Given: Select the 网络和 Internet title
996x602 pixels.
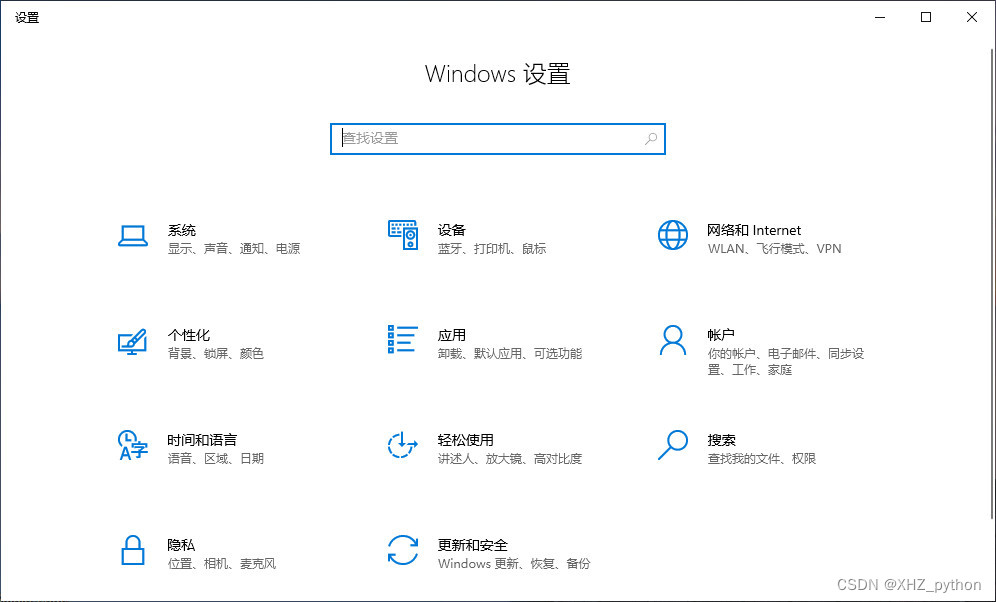Looking at the screenshot, I should pos(754,230).
